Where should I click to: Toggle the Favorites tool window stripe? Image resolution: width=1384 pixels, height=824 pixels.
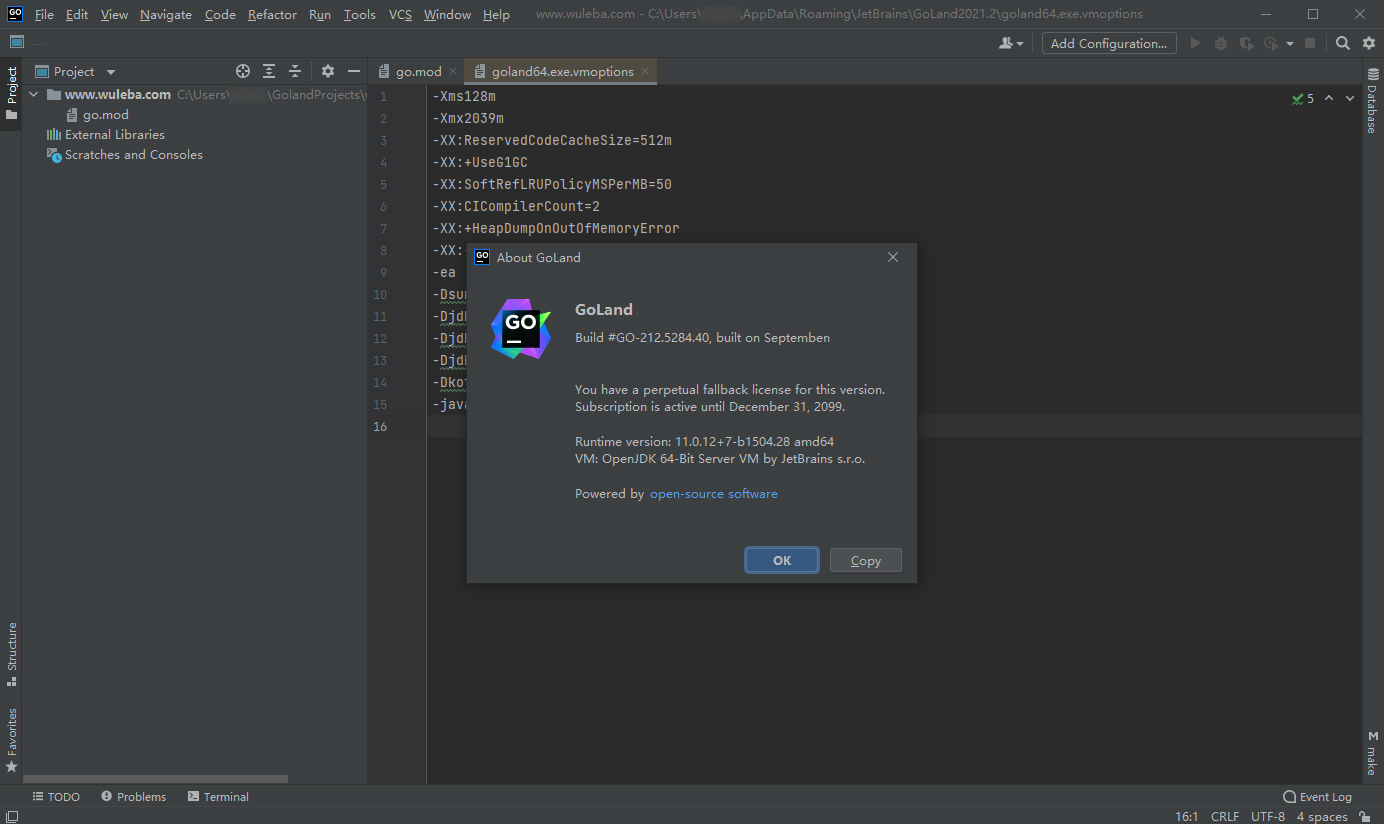pyautogui.click(x=12, y=740)
